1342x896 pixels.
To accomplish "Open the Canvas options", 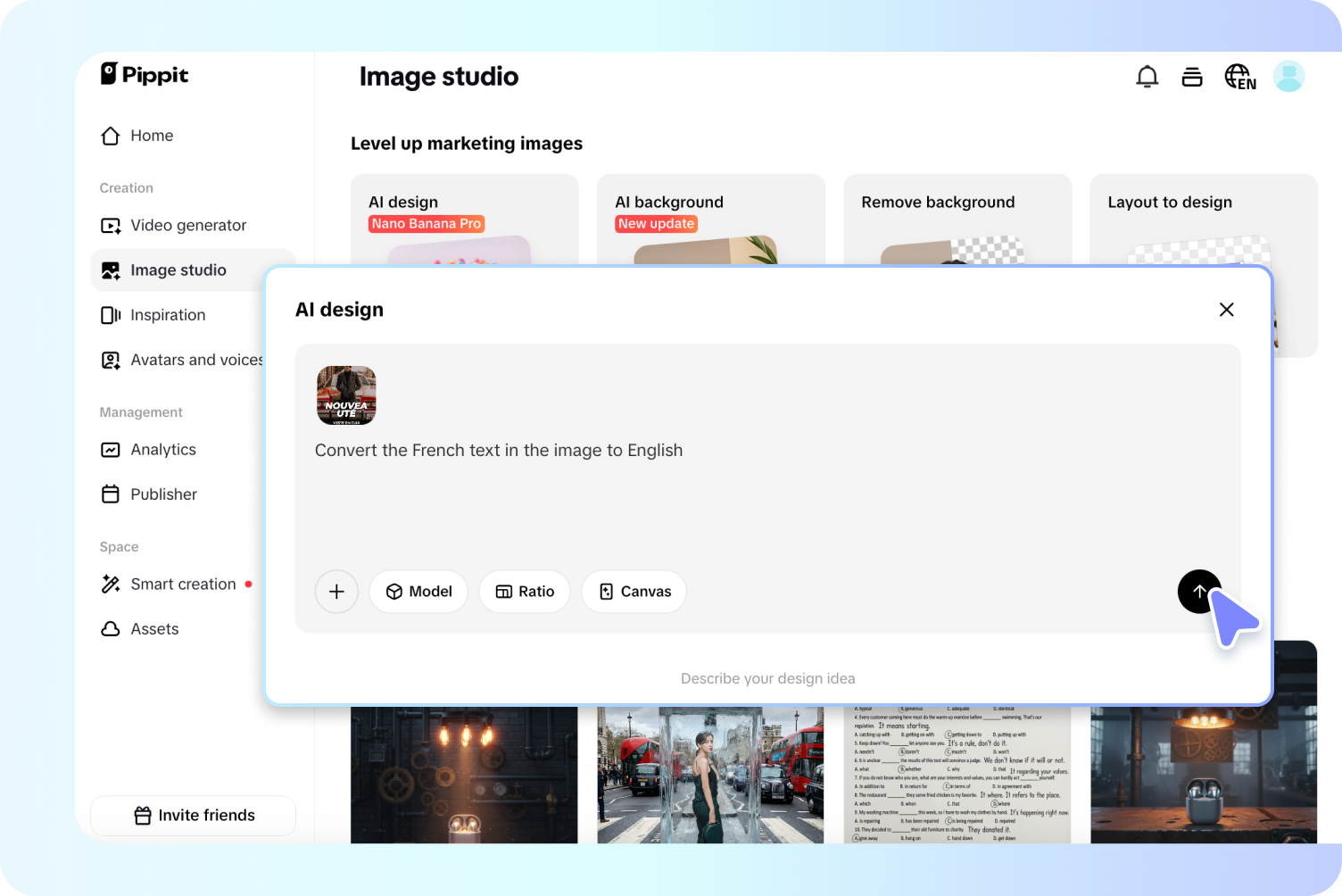I will point(634,591).
